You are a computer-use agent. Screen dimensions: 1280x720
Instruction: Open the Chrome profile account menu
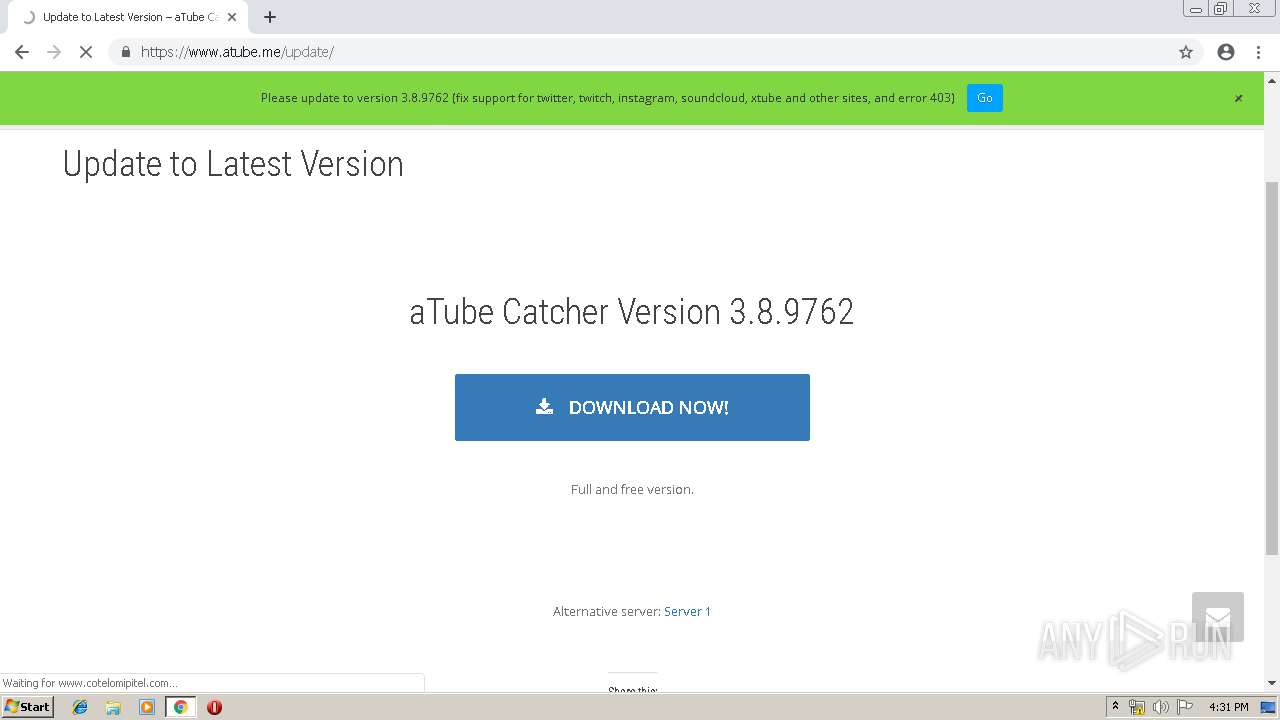[x=1226, y=52]
